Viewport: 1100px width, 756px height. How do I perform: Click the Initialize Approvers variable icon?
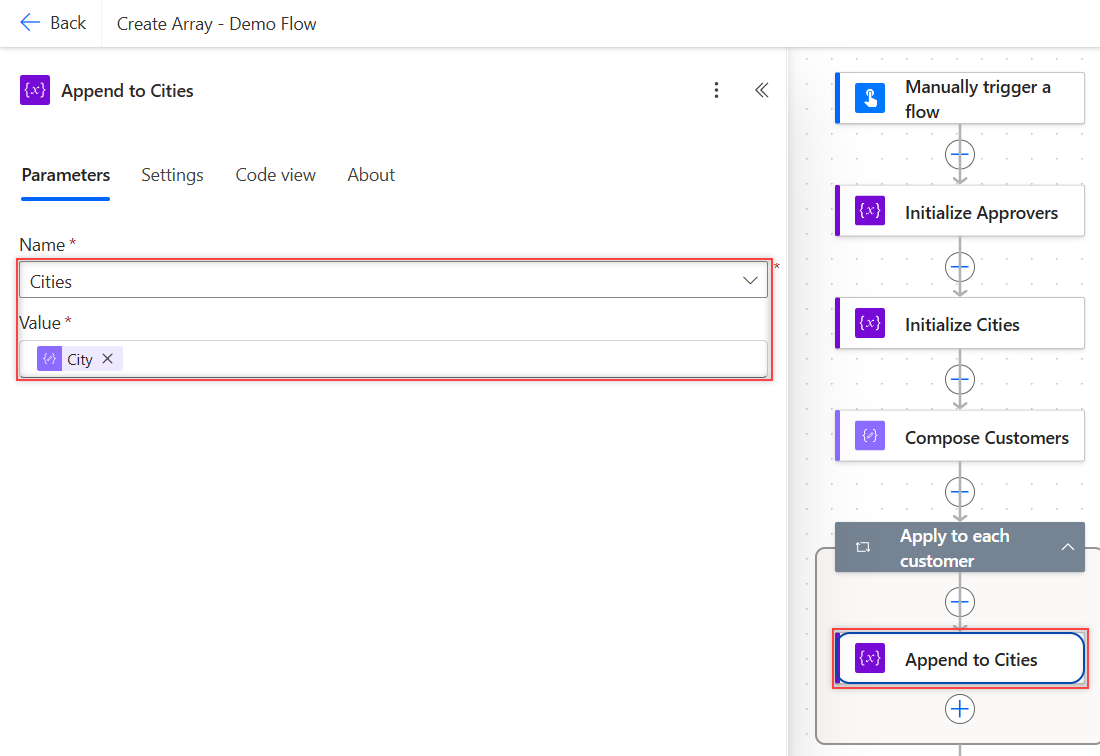870,211
